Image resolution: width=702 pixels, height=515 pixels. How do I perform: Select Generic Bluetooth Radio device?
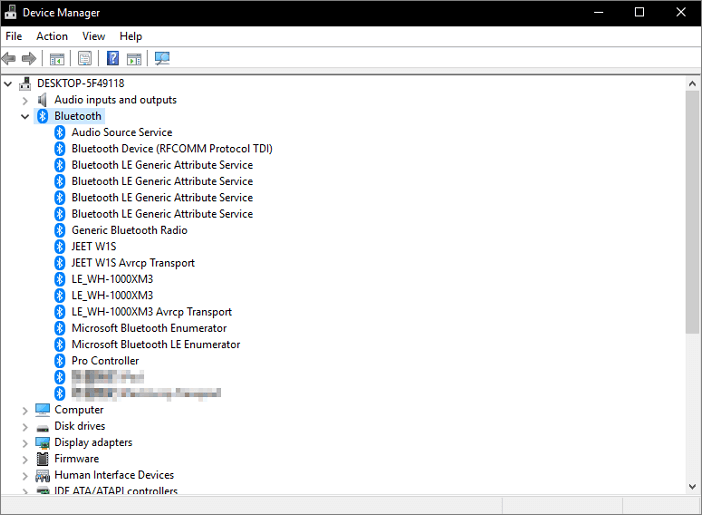pyautogui.click(x=129, y=230)
